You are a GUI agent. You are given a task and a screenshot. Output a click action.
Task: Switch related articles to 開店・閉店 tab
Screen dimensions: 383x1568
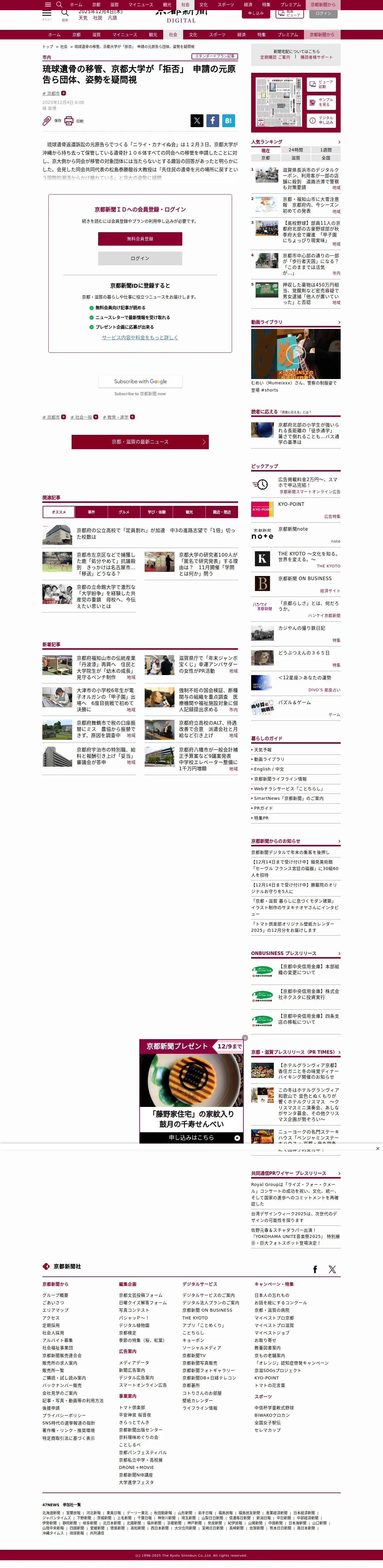coord(222,512)
